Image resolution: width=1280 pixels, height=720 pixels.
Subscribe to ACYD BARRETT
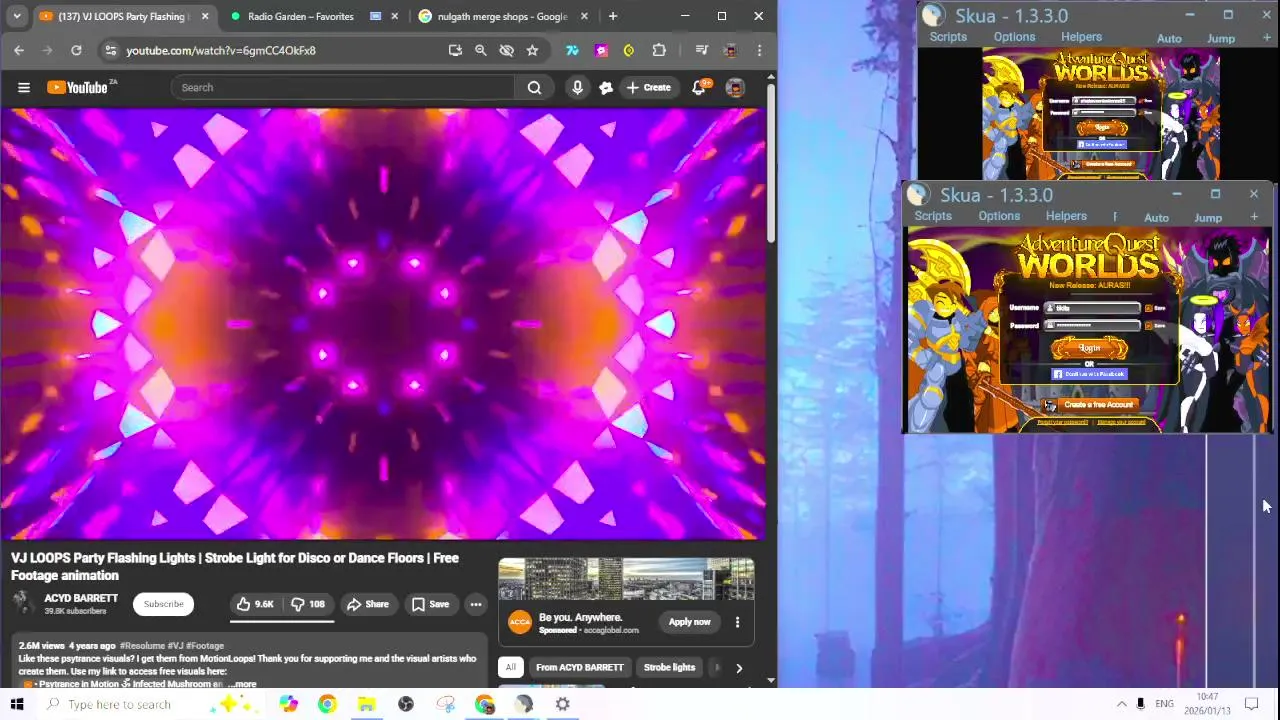point(163,604)
